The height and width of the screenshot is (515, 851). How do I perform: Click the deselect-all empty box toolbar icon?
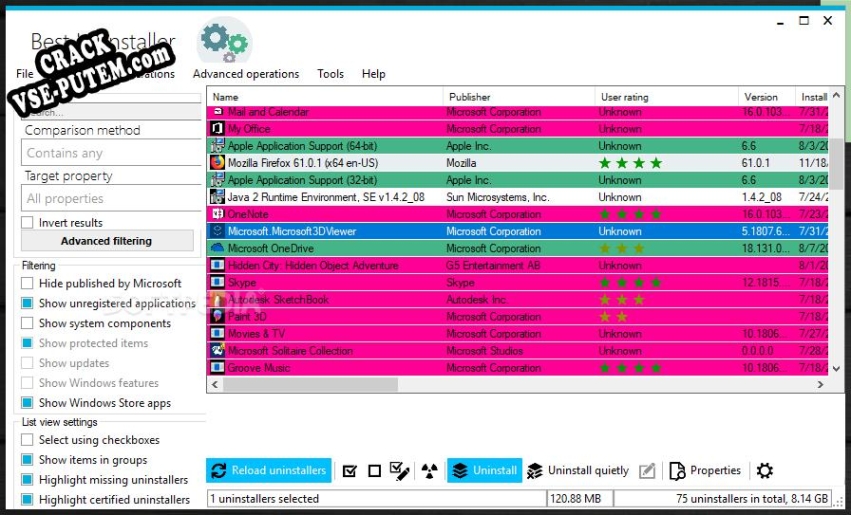[x=374, y=471]
